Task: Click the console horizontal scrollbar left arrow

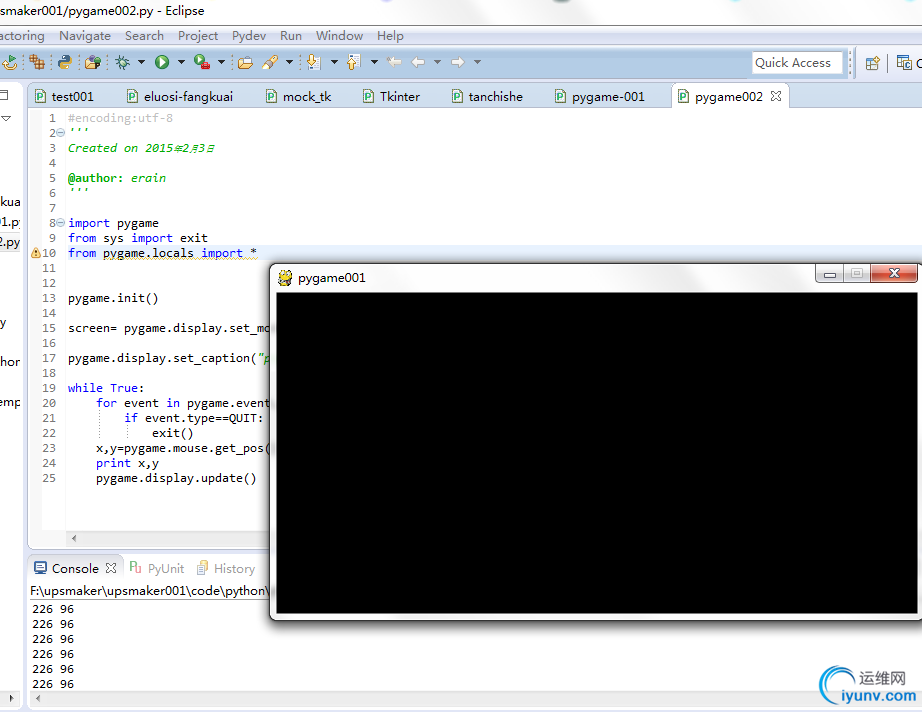Action: 38,698
